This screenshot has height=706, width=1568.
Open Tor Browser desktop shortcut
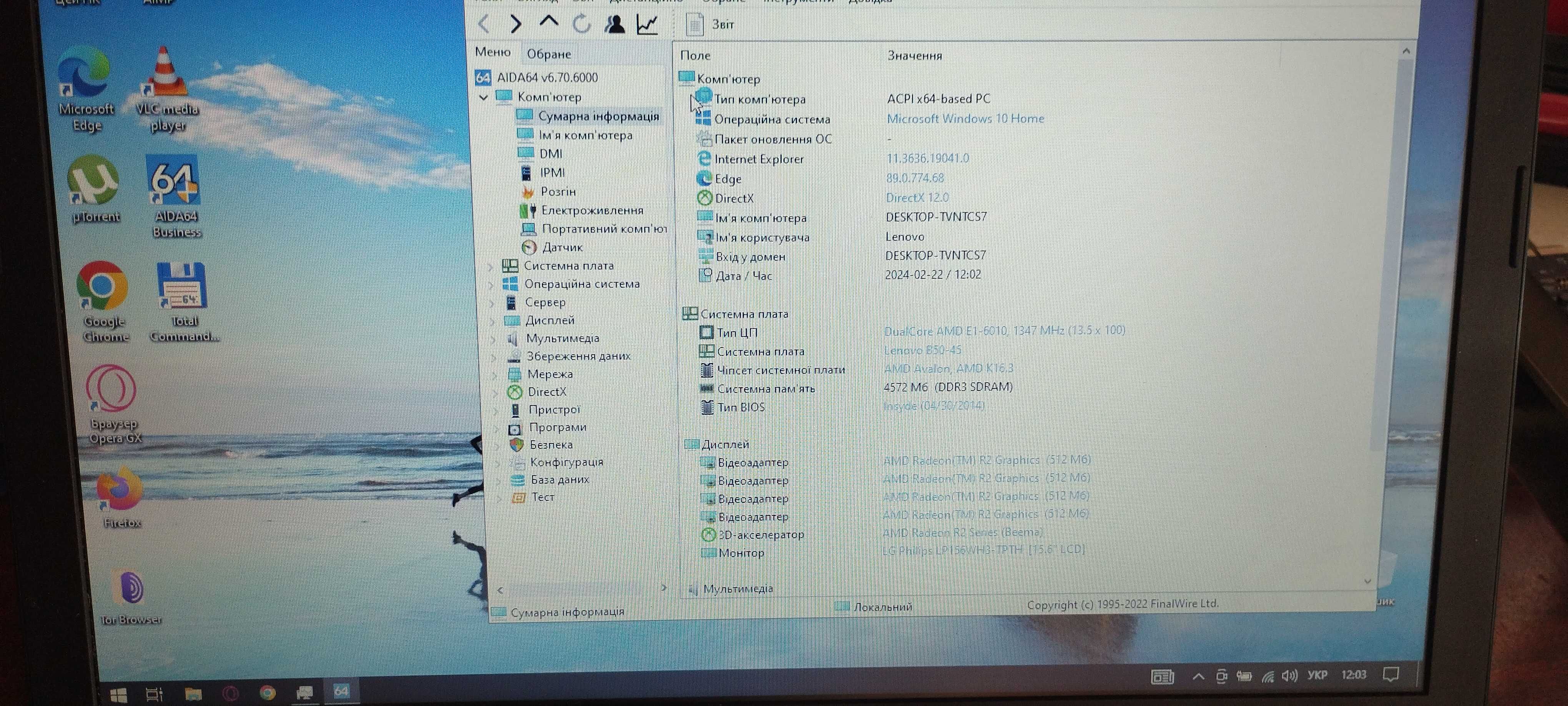pos(130,598)
